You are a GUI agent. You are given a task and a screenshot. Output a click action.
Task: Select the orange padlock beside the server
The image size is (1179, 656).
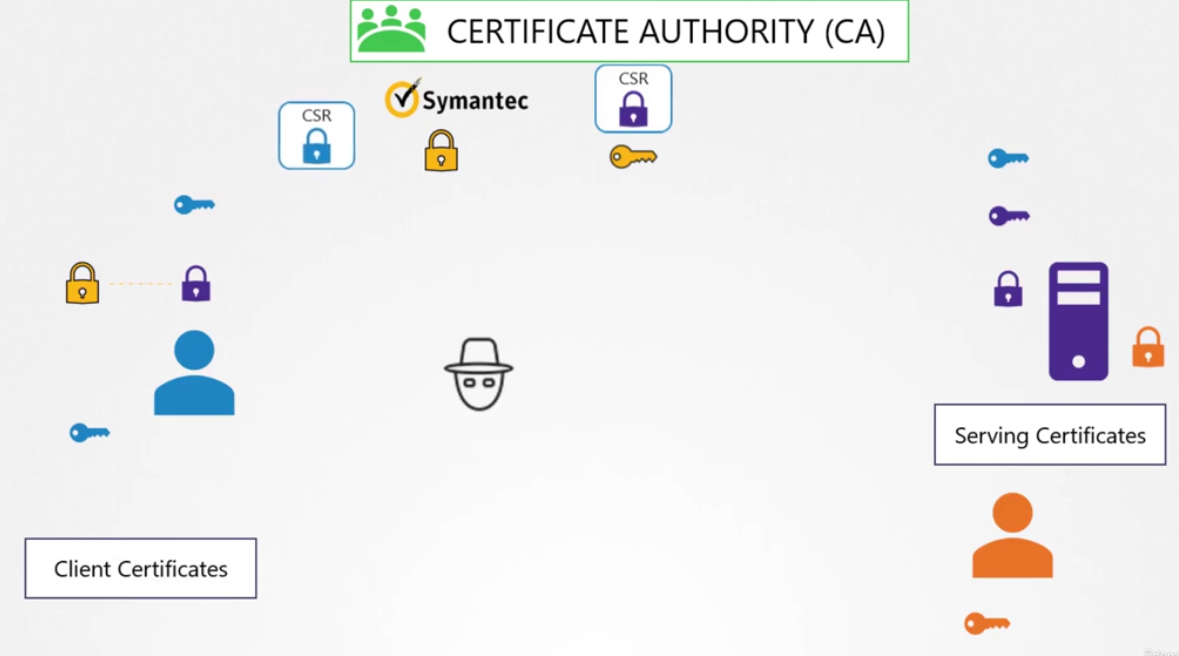1148,347
